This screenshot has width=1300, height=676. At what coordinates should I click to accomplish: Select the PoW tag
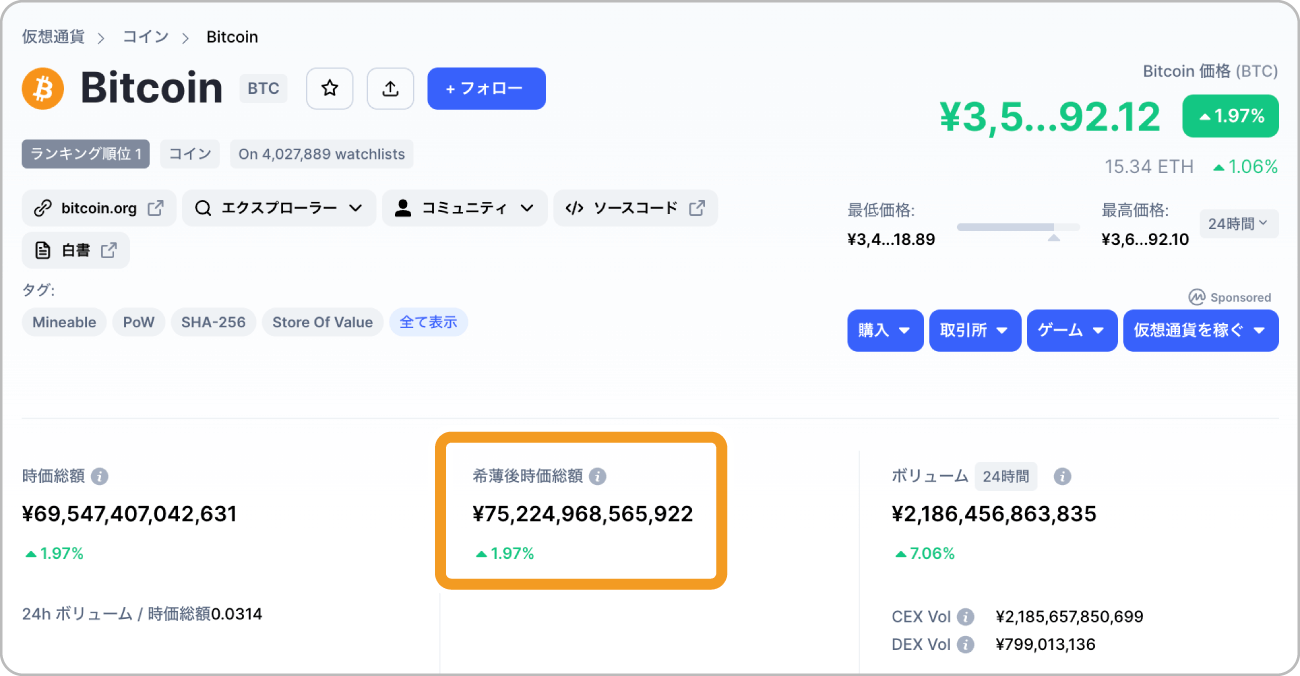pyautogui.click(x=139, y=322)
